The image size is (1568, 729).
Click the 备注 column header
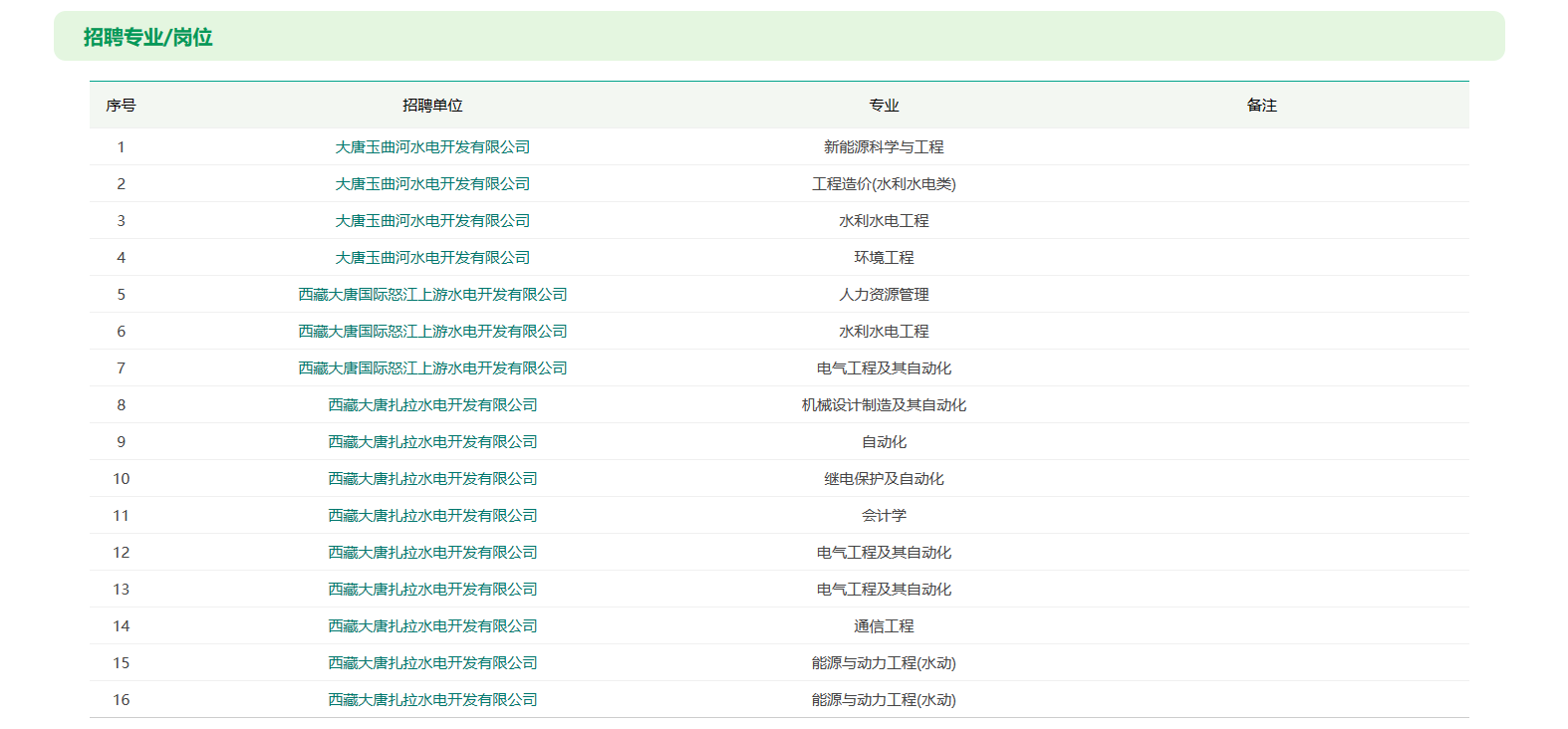tap(1261, 106)
